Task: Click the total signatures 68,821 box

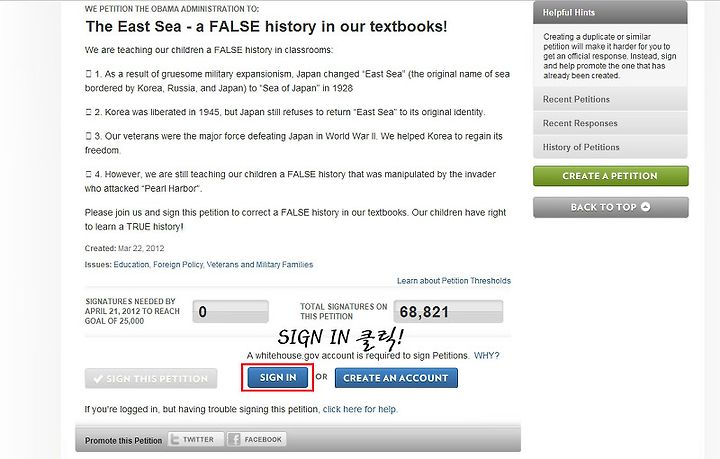Action: coord(448,312)
